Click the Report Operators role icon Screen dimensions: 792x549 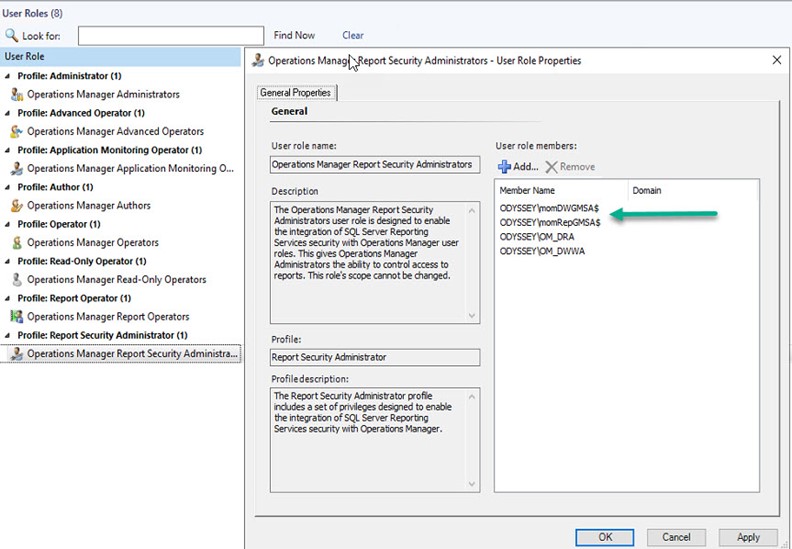click(17, 317)
